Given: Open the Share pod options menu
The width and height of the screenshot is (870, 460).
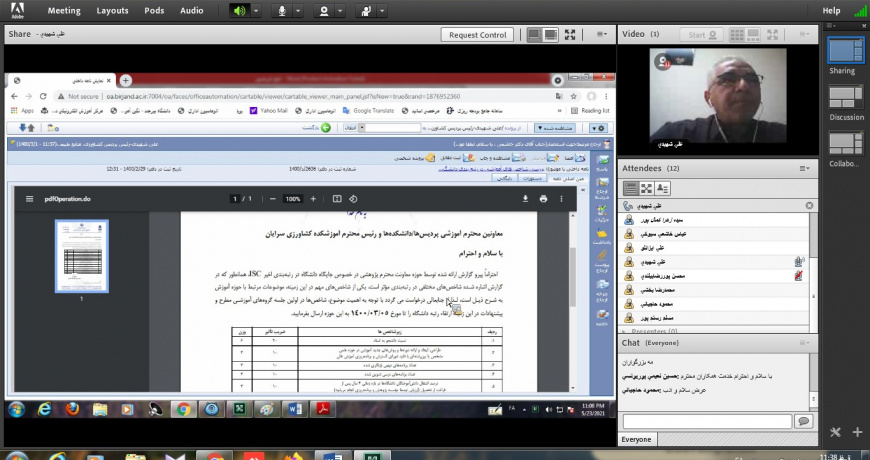Looking at the screenshot, I should (x=602, y=34).
